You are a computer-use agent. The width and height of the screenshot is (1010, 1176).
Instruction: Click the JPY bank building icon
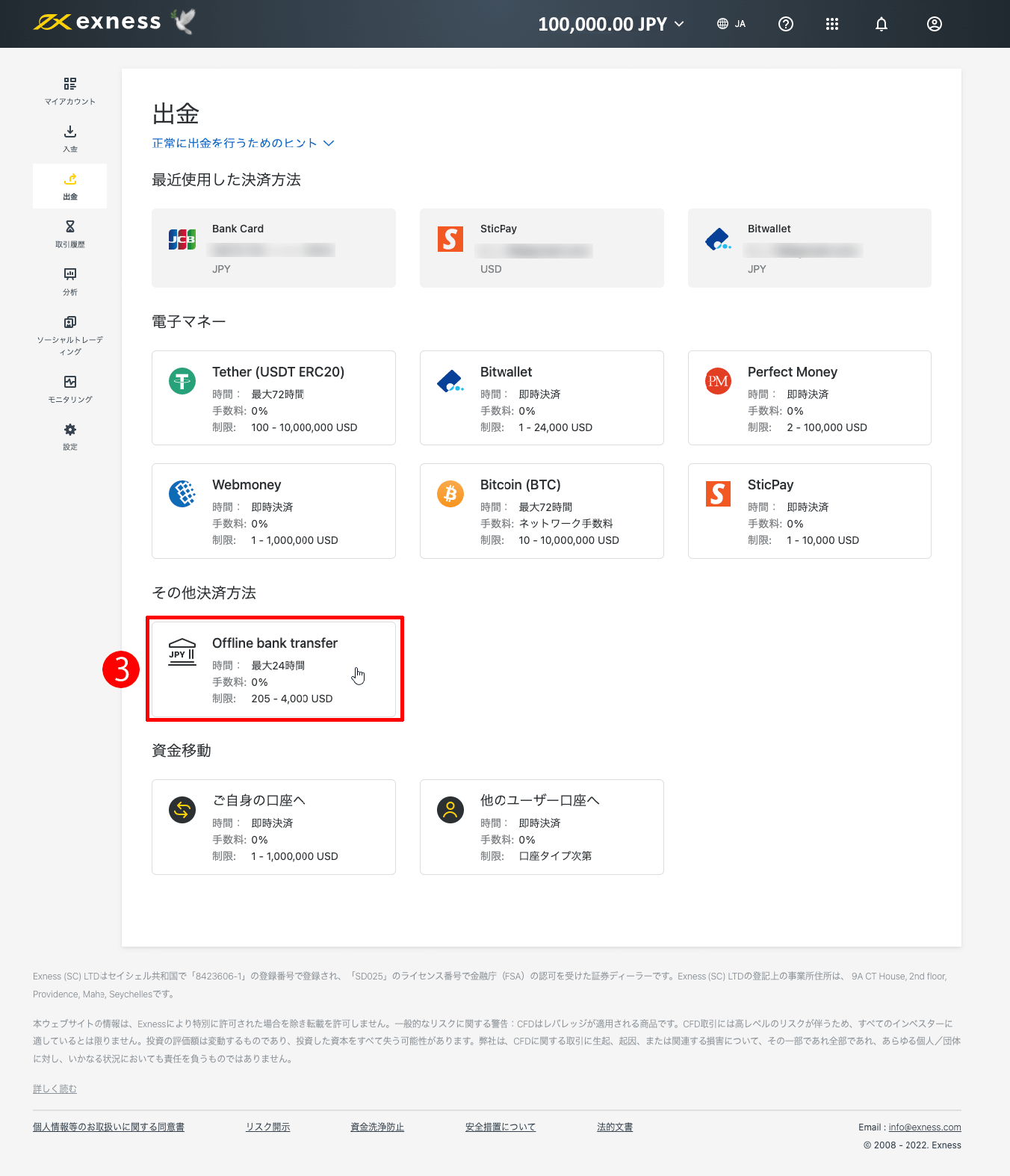point(182,652)
